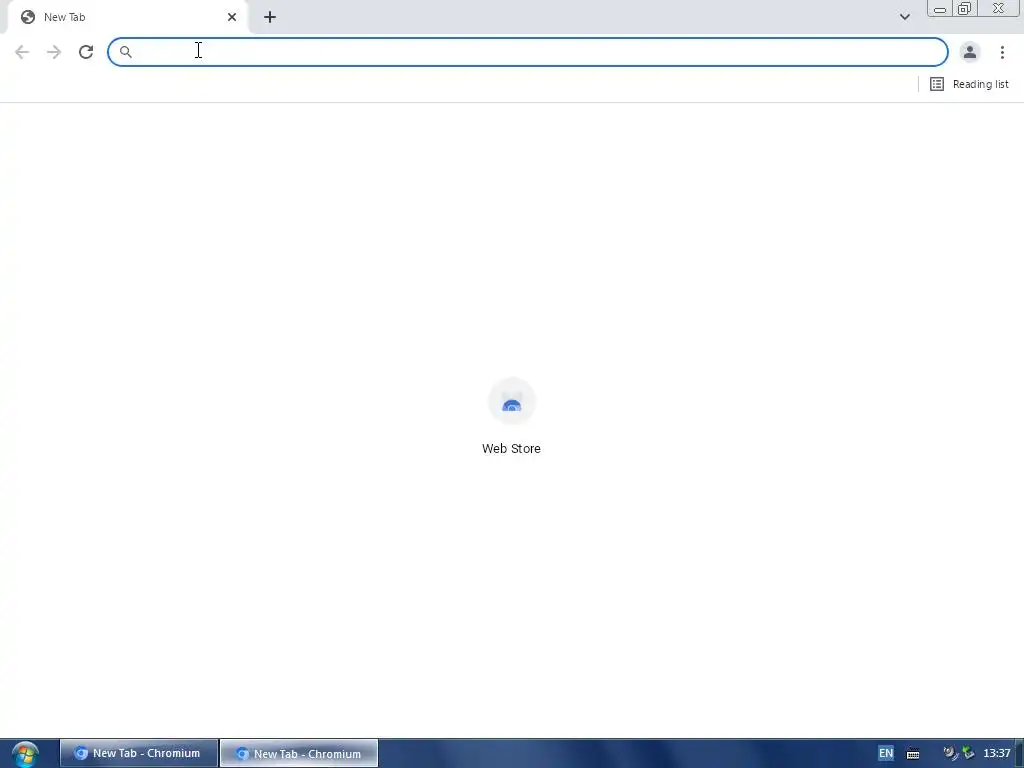This screenshot has height=768, width=1024.
Task: Click the back navigation arrow
Action: (22, 52)
